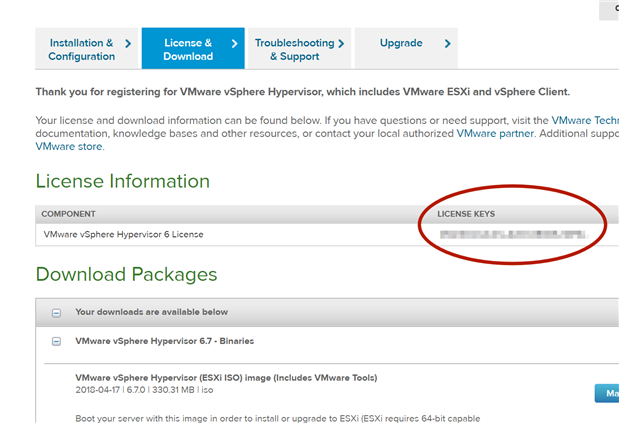Click 'Thank you for registering' bold sentence
619x423 pixels.
pos(303,92)
